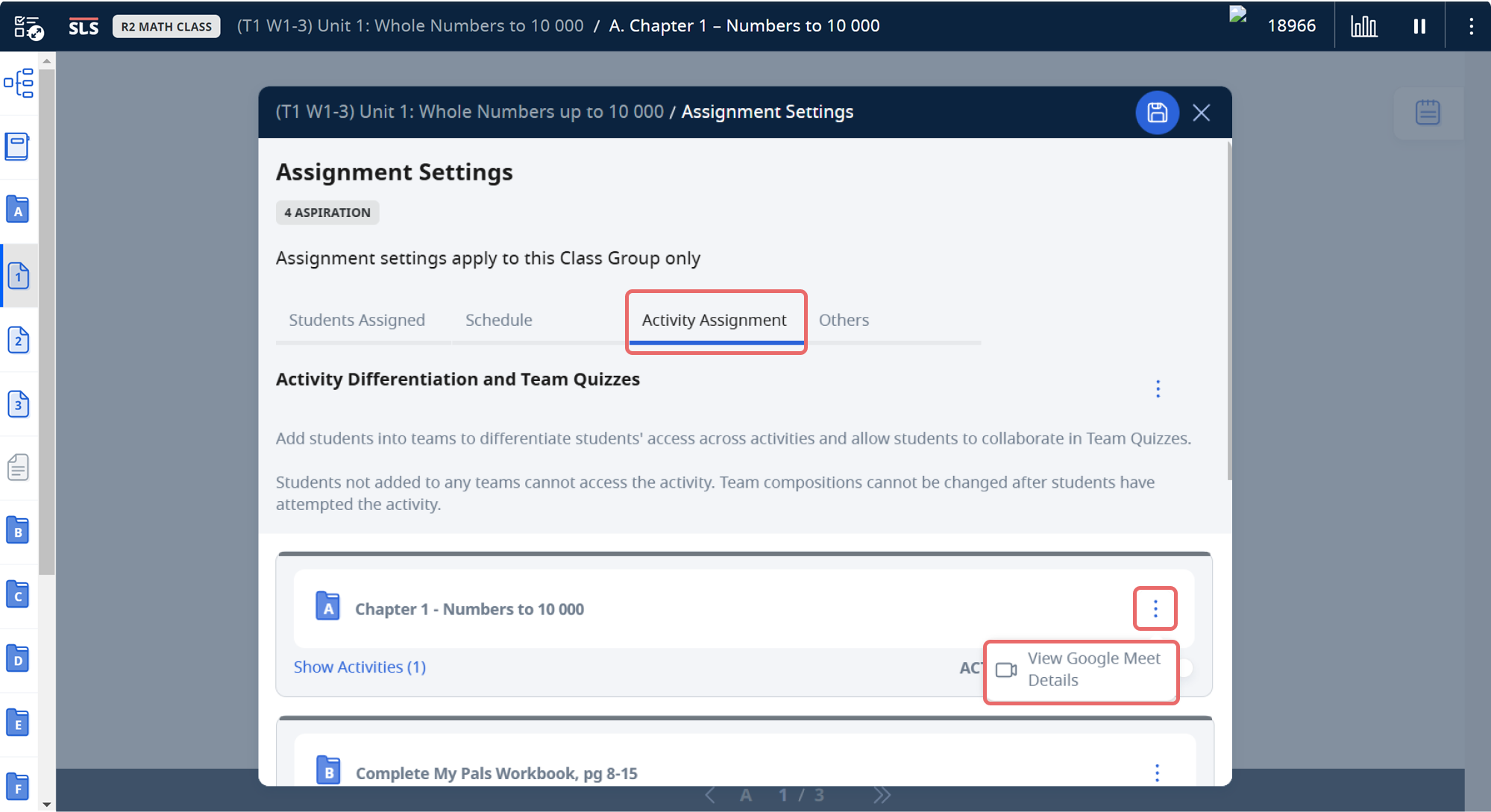The width and height of the screenshot is (1491, 812).
Task: Open Chapter 1 section three-dot menu
Action: [1155, 608]
